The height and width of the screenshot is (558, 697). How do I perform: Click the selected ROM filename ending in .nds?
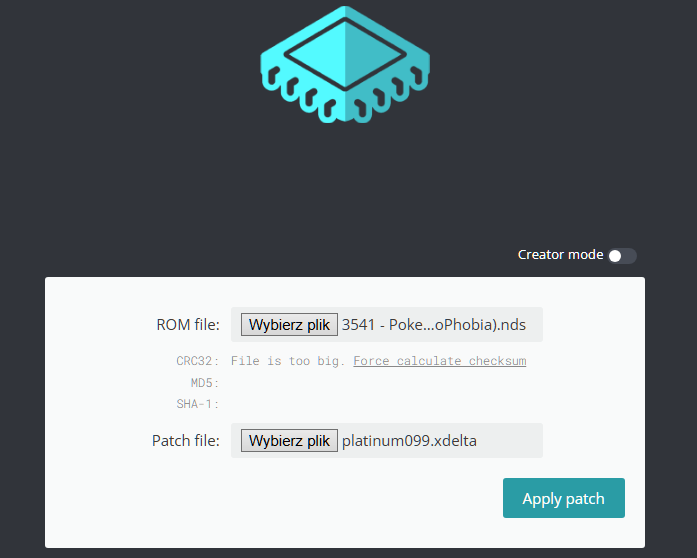tap(433, 325)
